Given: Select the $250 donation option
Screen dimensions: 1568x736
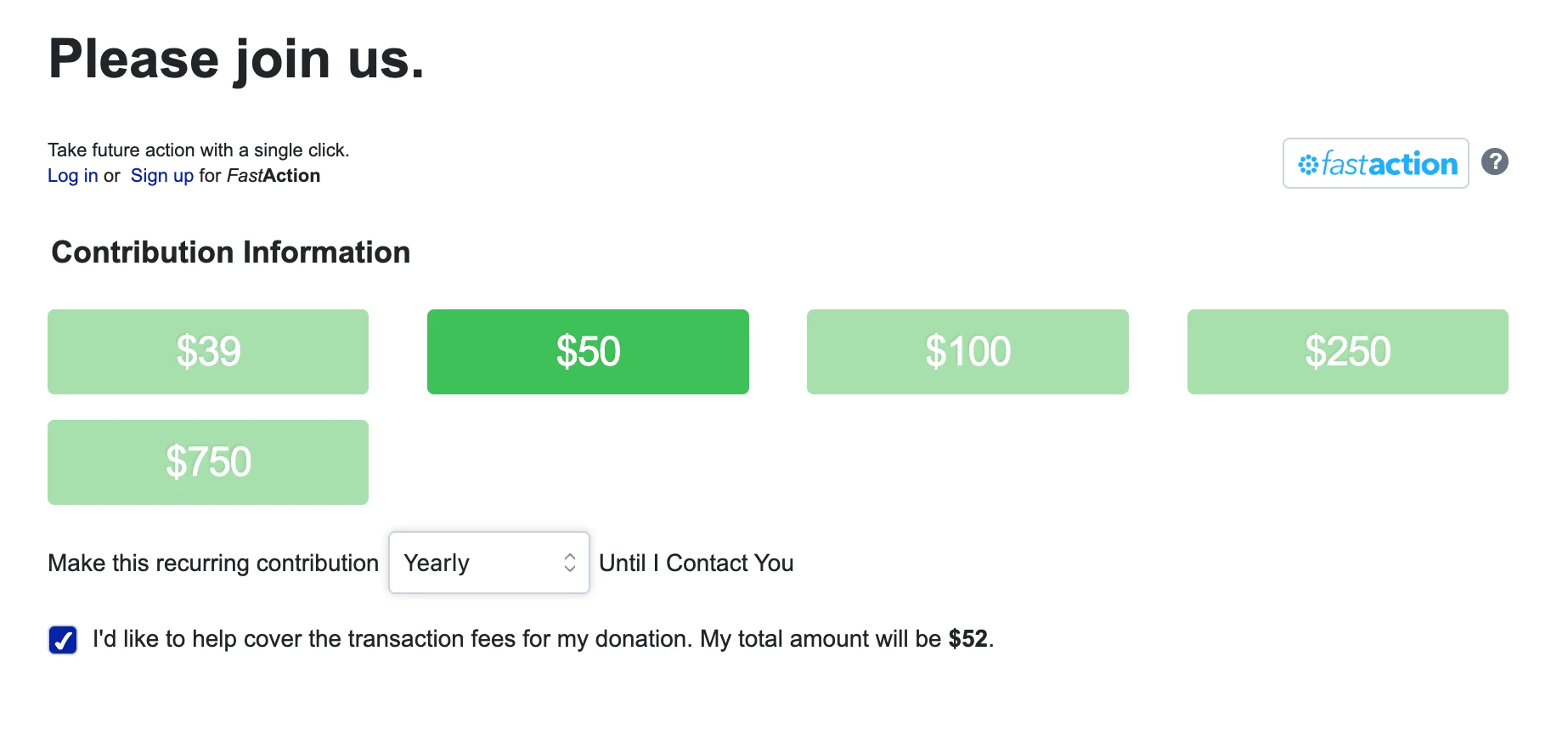Looking at the screenshot, I should click(1347, 352).
